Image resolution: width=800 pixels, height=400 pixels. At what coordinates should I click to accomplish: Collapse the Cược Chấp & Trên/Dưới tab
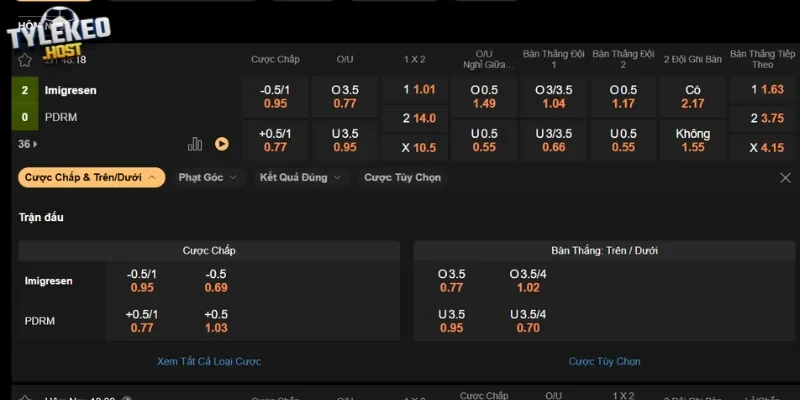pyautogui.click(x=92, y=177)
